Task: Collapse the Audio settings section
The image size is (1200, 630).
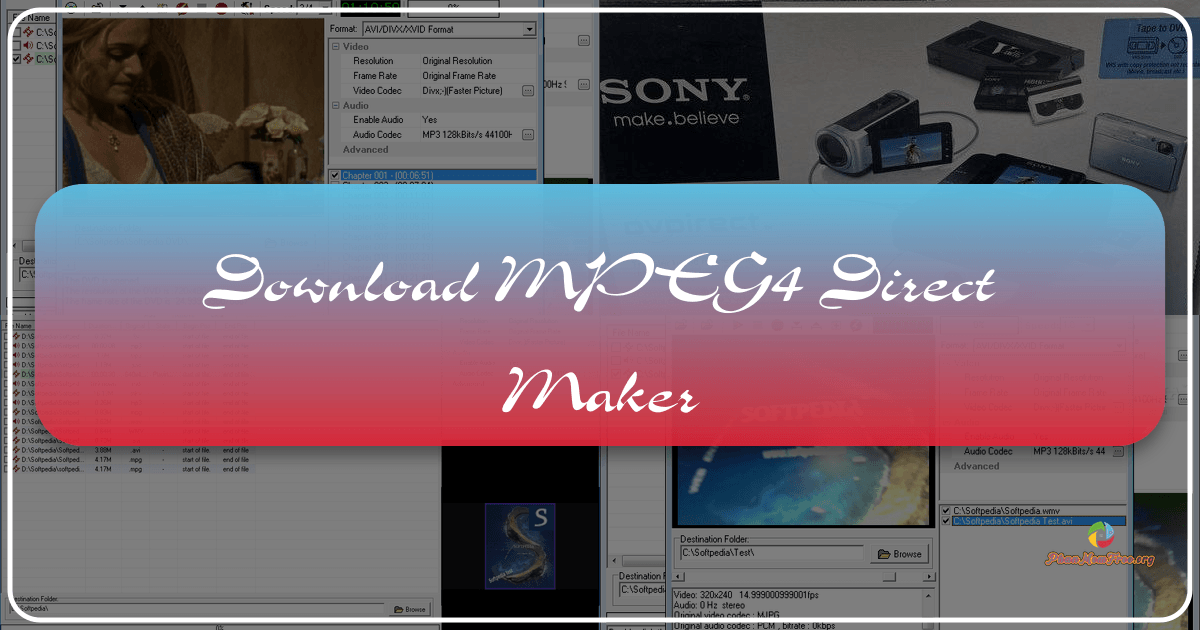Action: [x=337, y=105]
